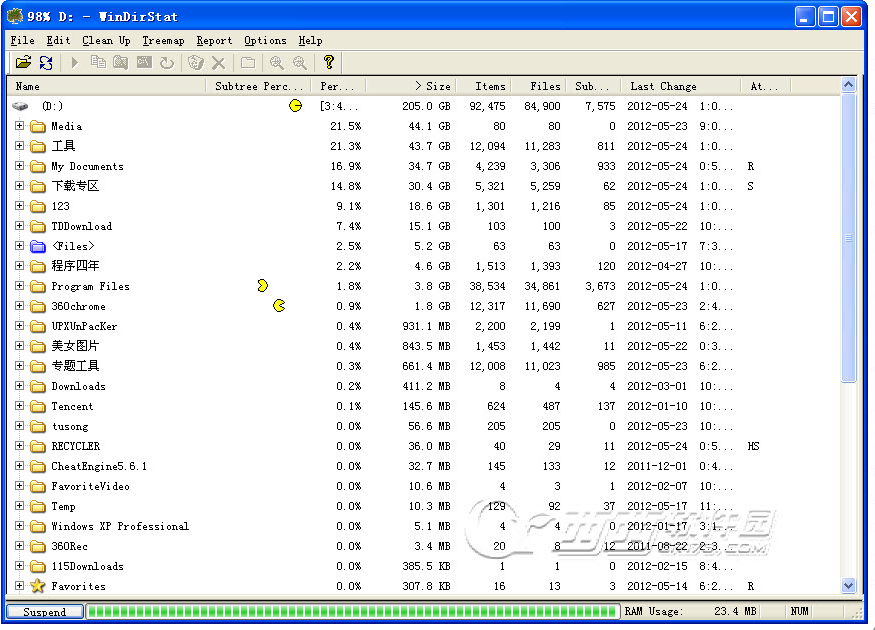Click the Open folder toolbar icon
Viewport: 875px width, 630px height.
coord(23,62)
